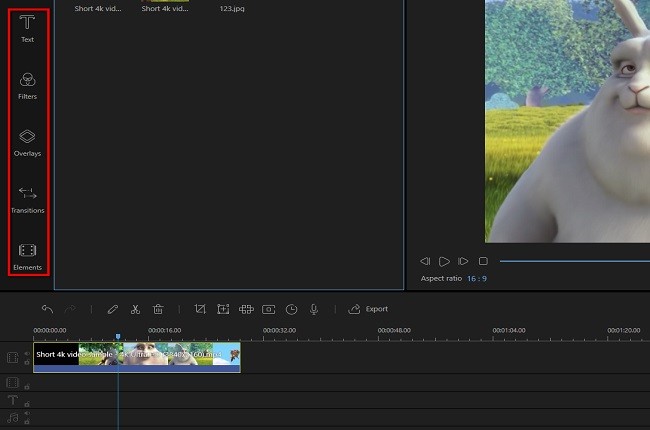Apply the Mosaic tool

coord(246,309)
